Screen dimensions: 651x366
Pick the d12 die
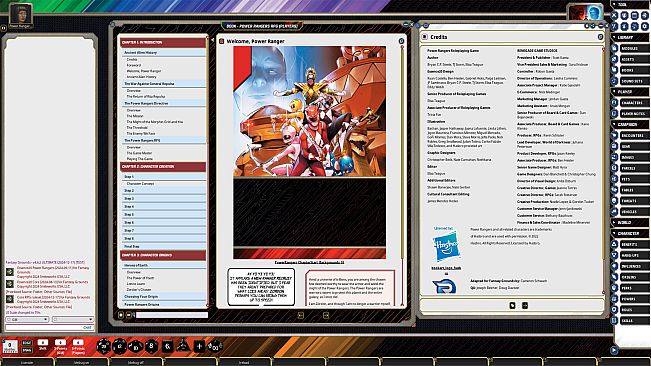[x=120, y=346]
